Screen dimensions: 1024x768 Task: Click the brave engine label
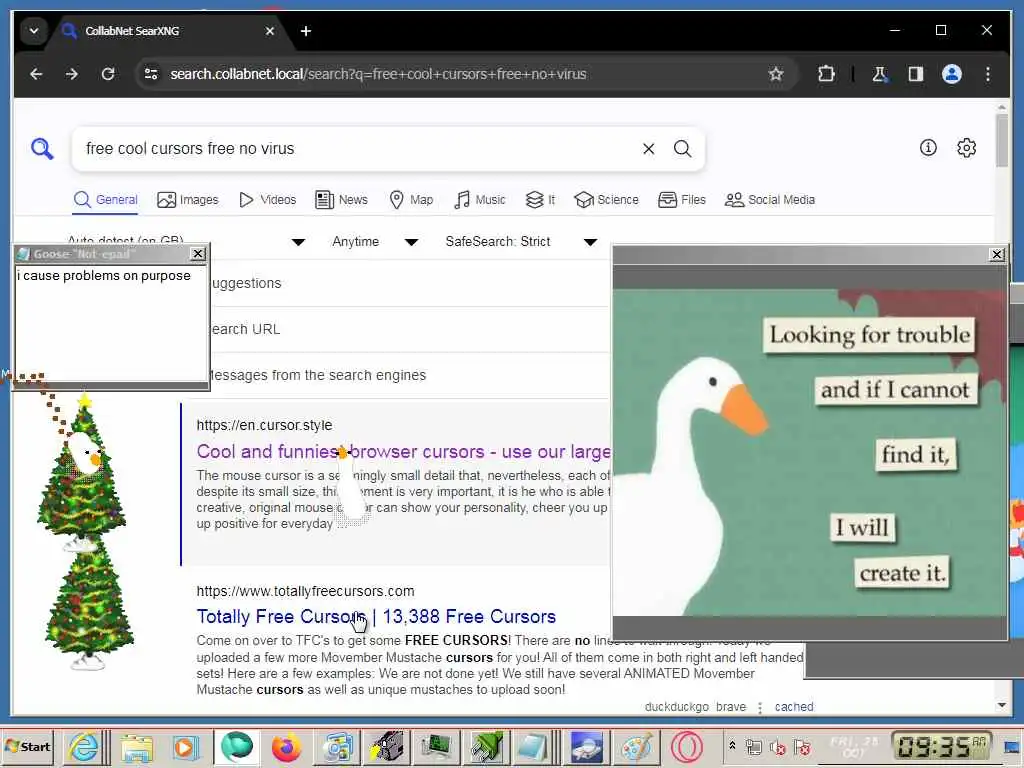pyautogui.click(x=731, y=707)
